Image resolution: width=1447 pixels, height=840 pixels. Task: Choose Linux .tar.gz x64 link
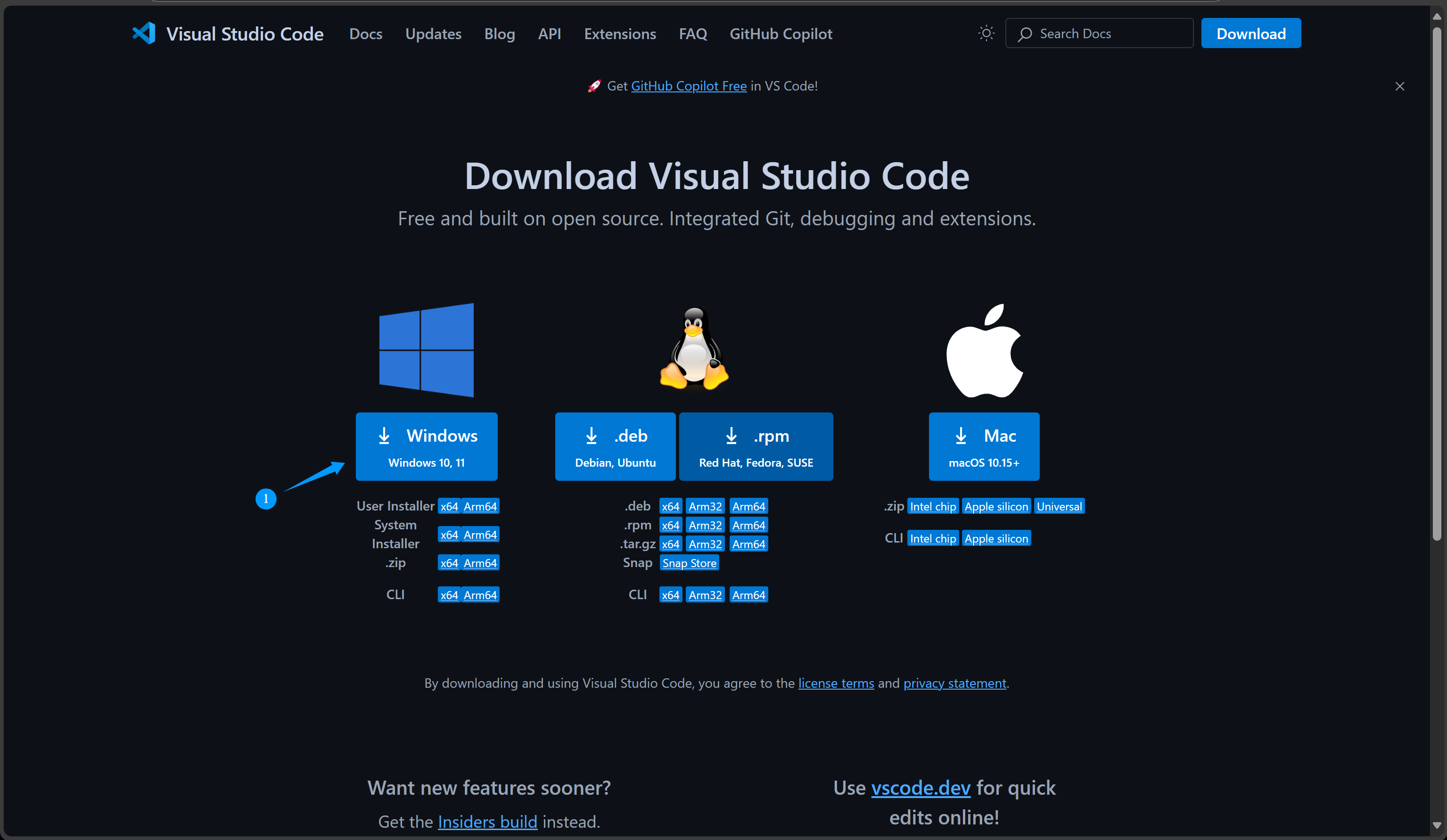[670, 544]
